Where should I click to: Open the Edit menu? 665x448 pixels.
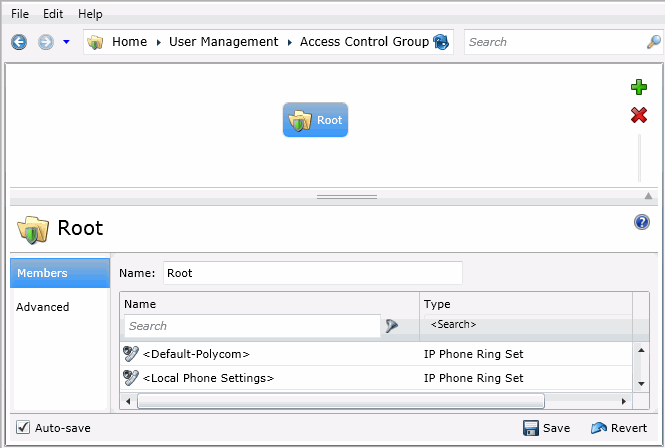53,14
